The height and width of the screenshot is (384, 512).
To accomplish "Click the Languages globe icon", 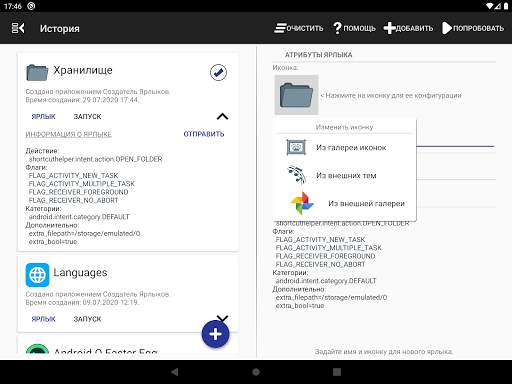I will pos(37,275).
